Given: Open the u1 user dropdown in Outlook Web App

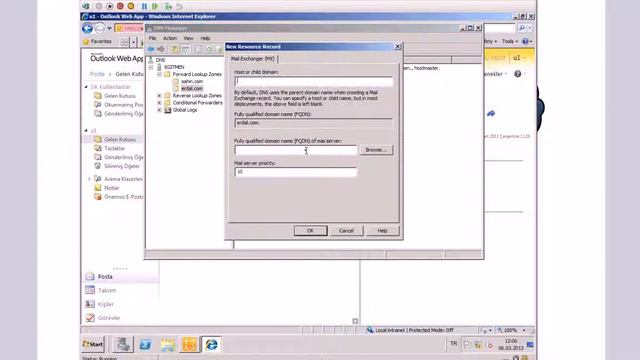Looking at the screenshot, I should tap(520, 58).
